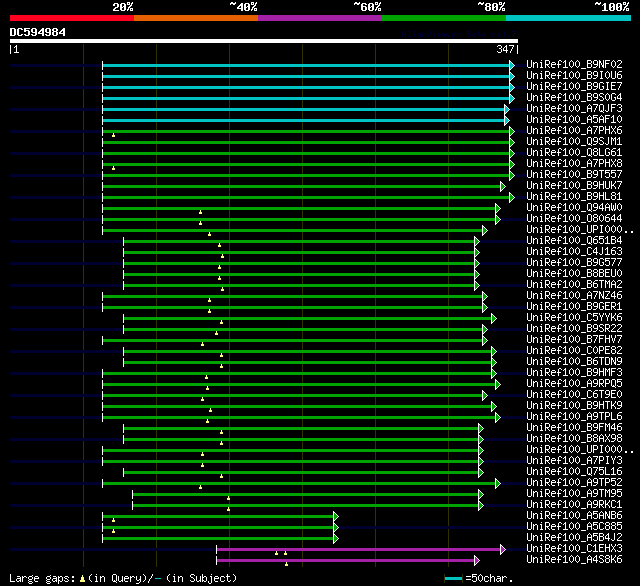Select the UniRef100_A9TP52 label
Image resolution: width=640 pixels, height=586 pixels.
[574, 483]
